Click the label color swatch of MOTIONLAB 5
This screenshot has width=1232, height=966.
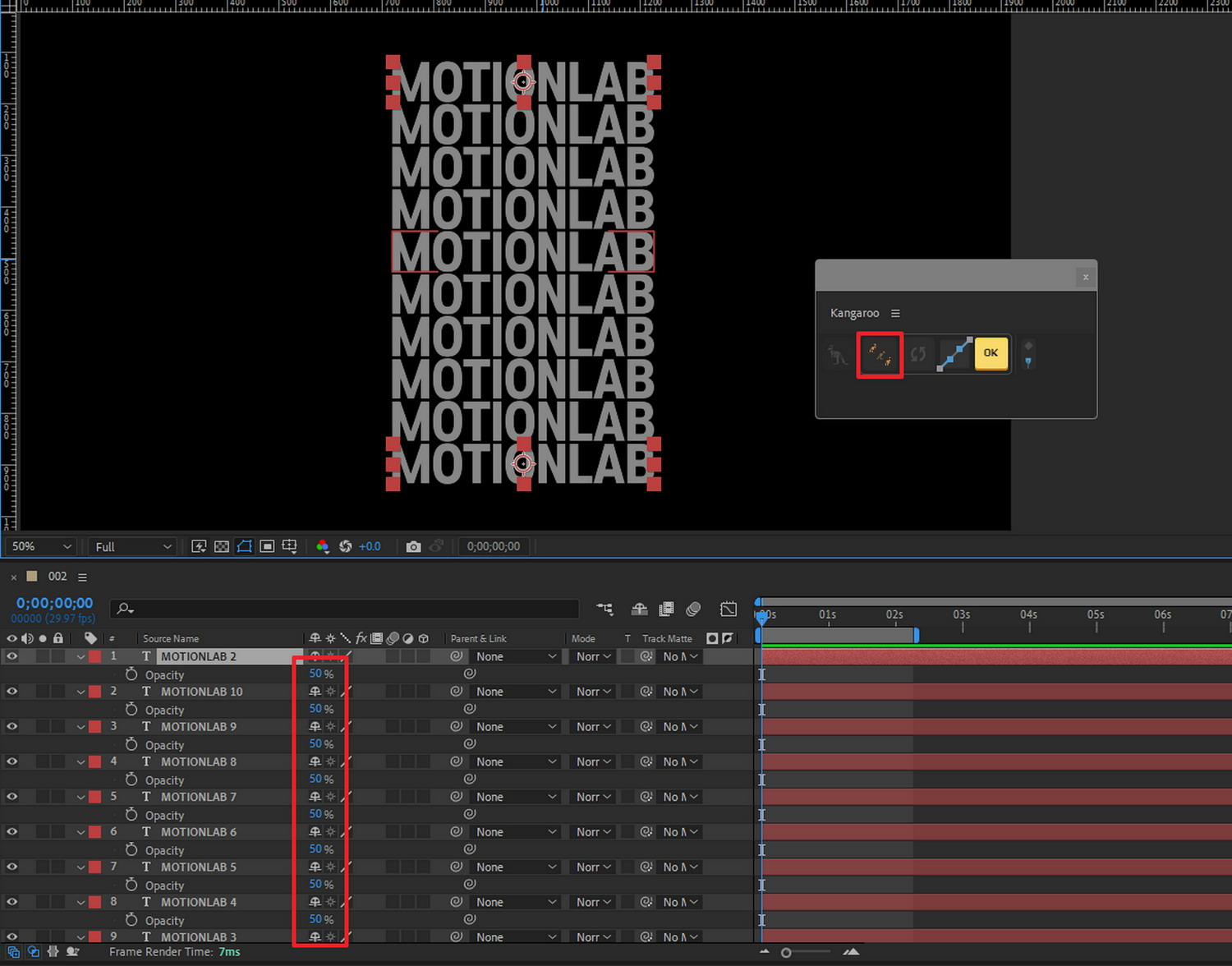[x=95, y=867]
